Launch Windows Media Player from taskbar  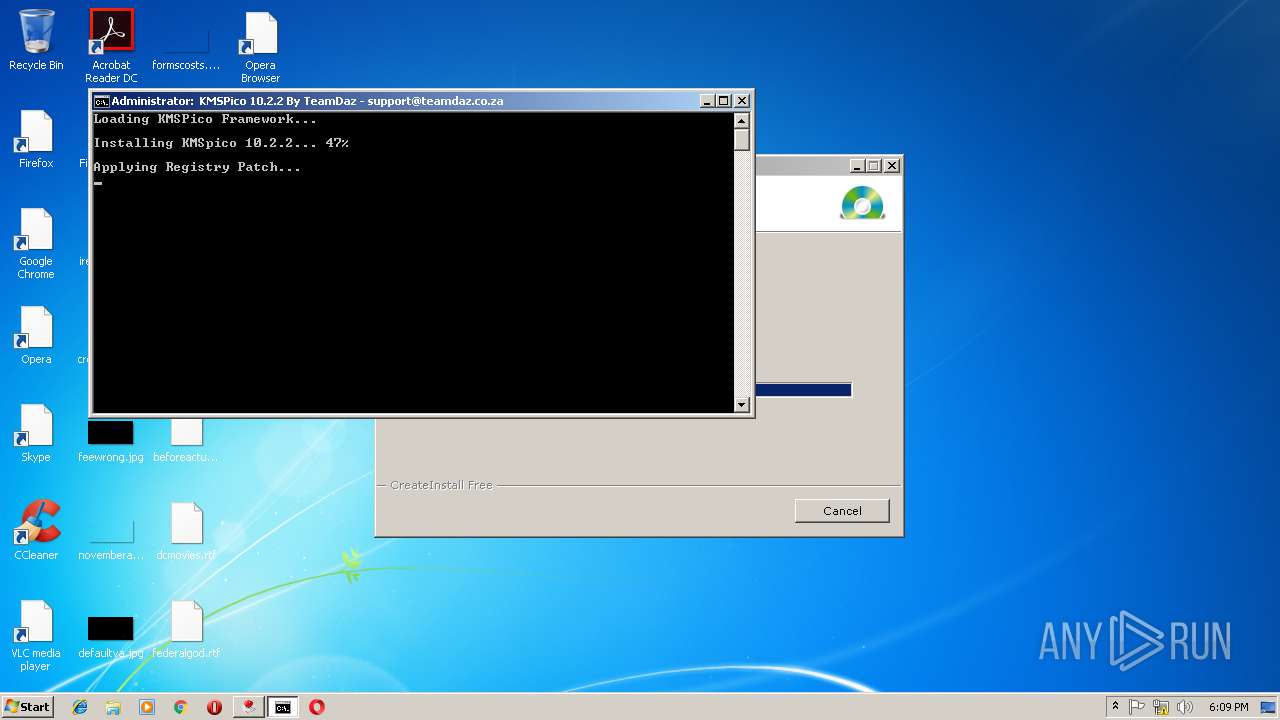[147, 707]
